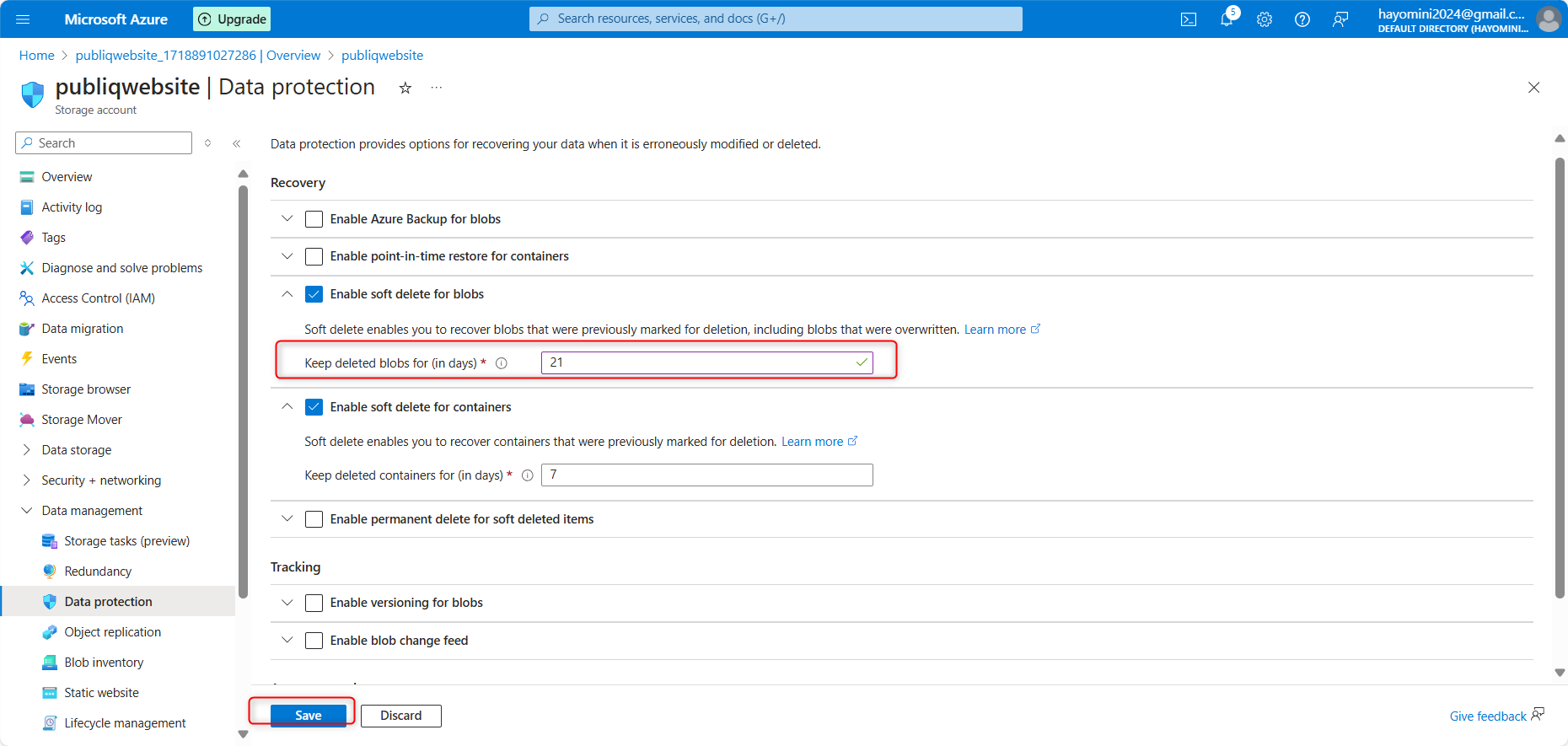Screen dimensions: 1568x746
Task: Open the Help question mark icon
Action: coord(1302,19)
